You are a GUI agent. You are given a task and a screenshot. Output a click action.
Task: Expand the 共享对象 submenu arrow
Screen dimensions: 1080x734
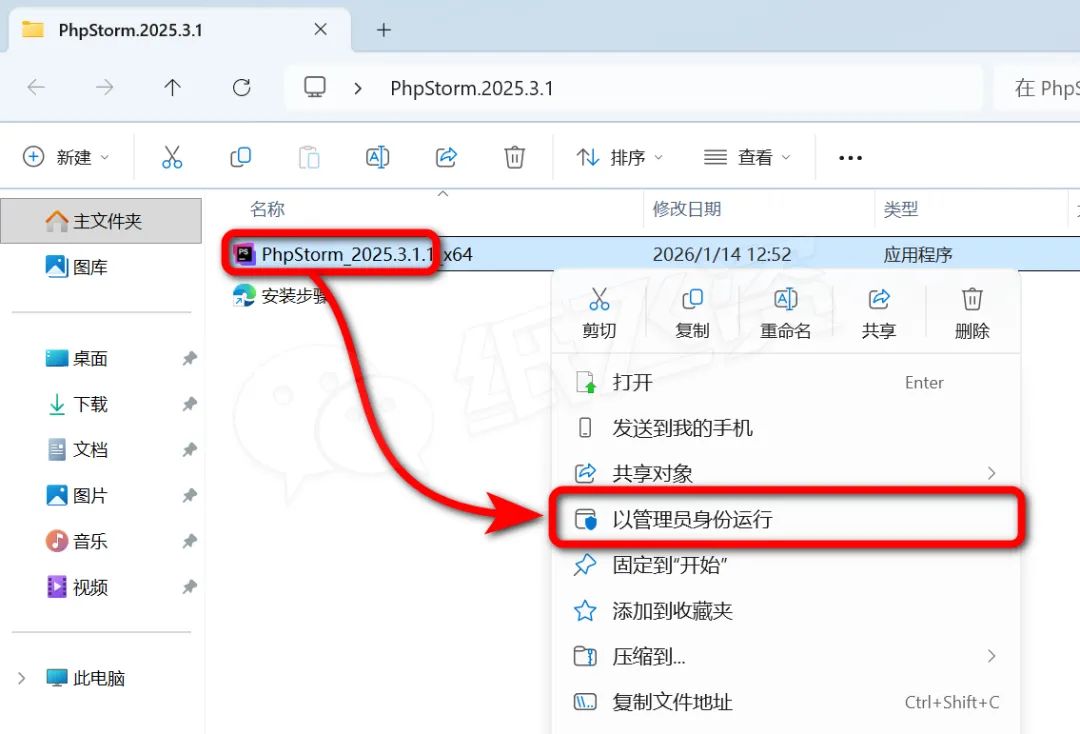(x=991, y=473)
